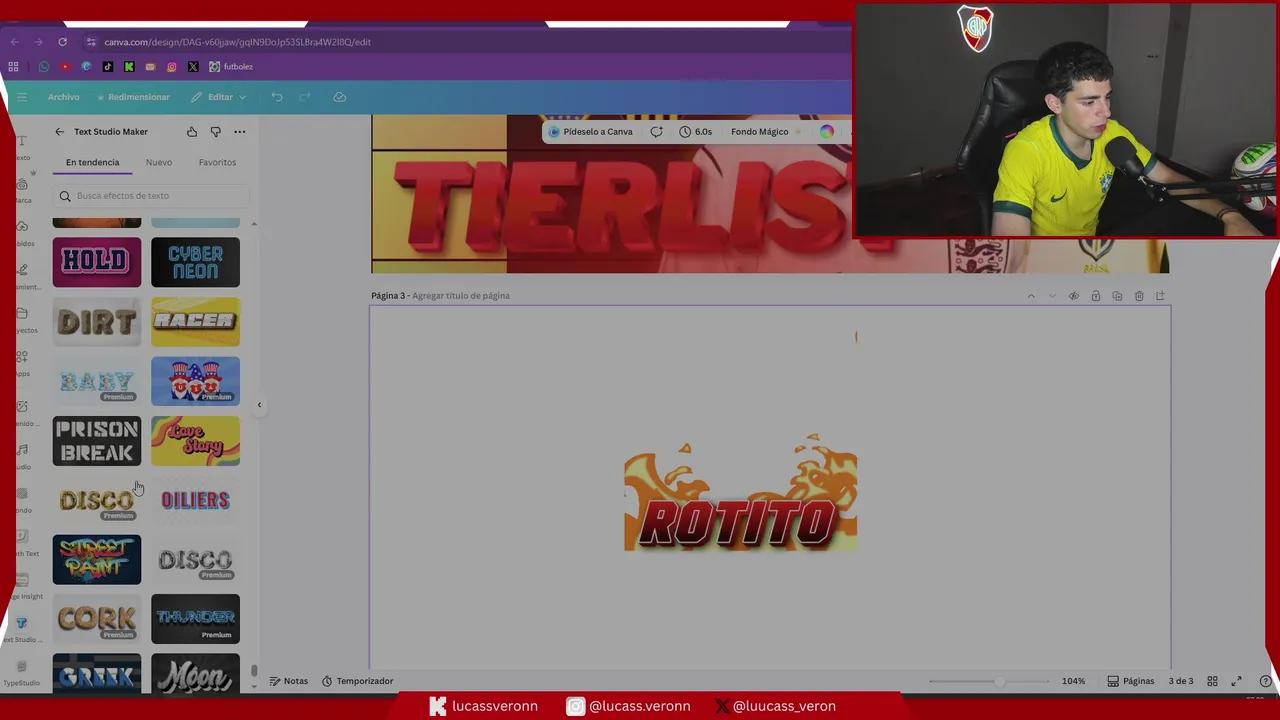1280x720 pixels.
Task: Click Agregar título de página
Action: 461,296
